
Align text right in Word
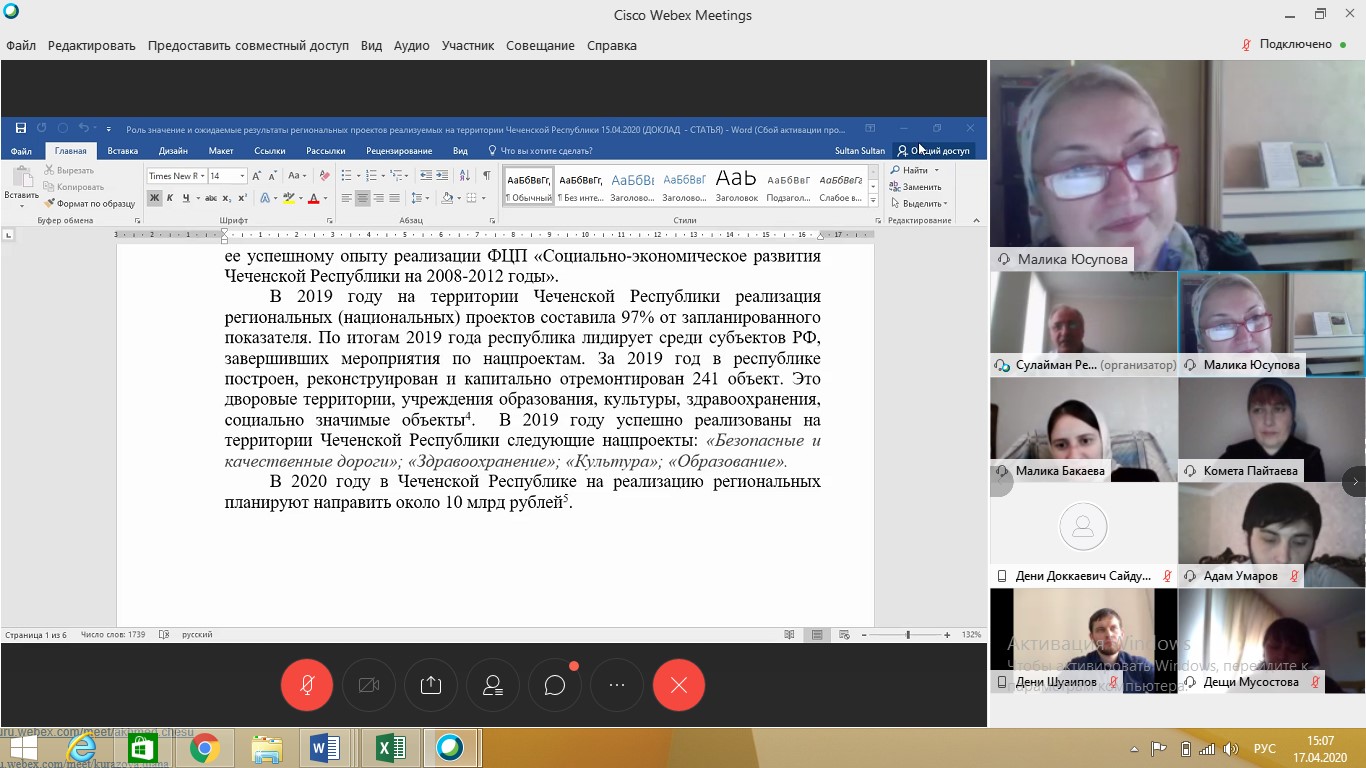coord(378,198)
